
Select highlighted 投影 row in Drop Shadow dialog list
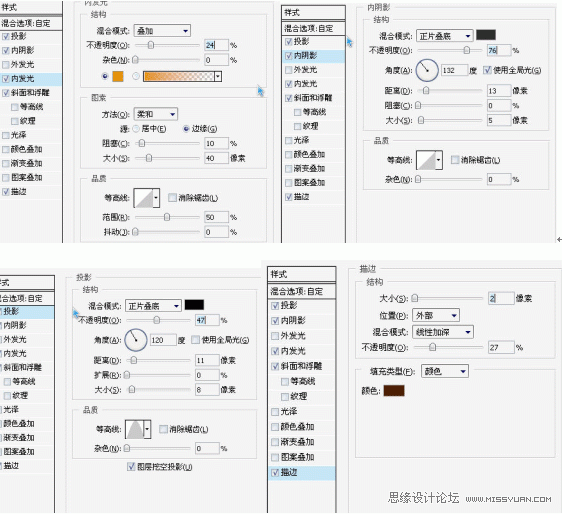click(27, 311)
